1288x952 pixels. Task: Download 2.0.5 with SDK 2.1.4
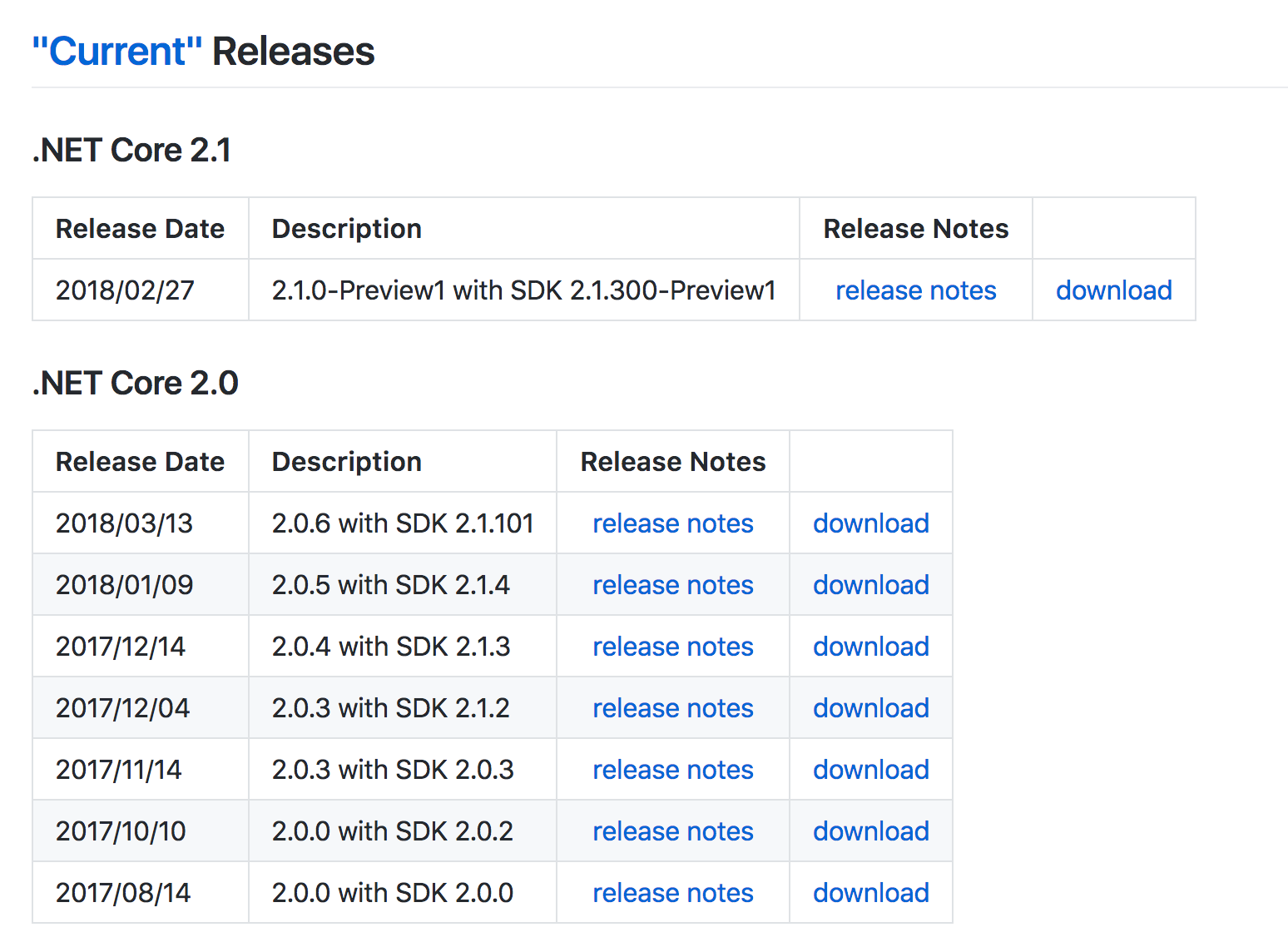[x=871, y=585]
